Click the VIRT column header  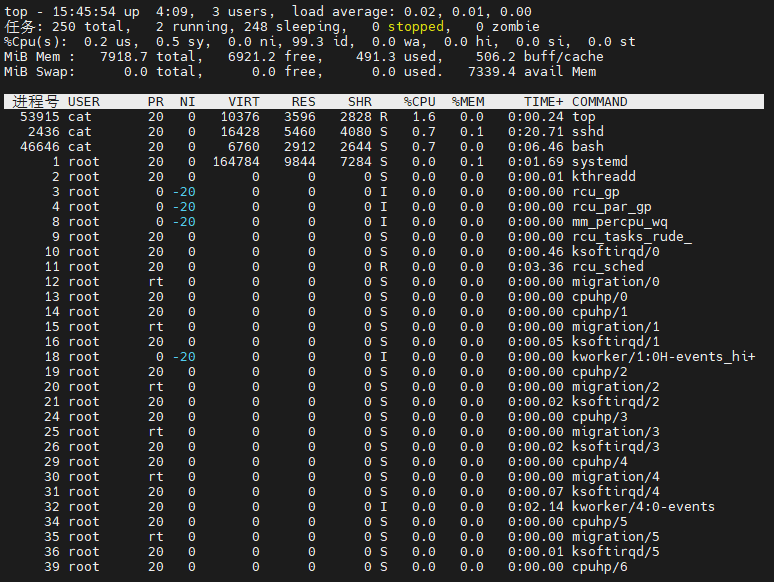click(243, 102)
